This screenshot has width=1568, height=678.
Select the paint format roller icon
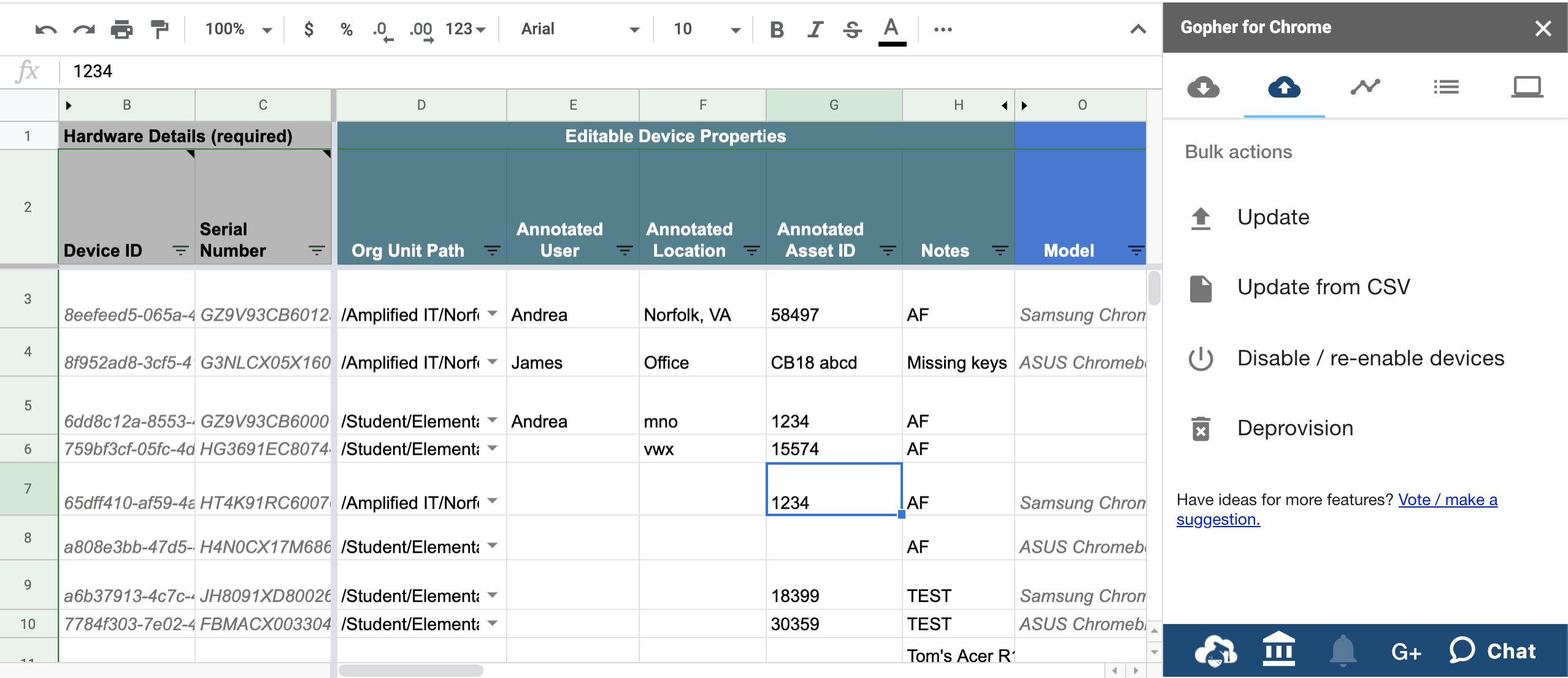point(159,29)
